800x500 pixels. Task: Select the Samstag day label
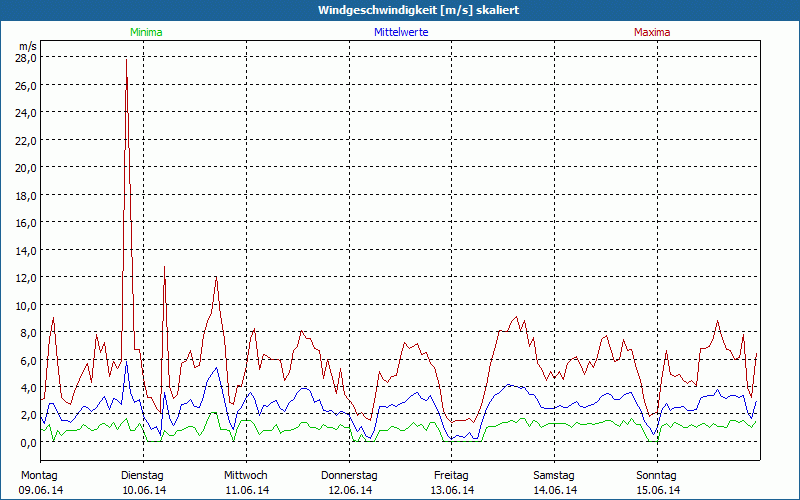tap(554, 475)
